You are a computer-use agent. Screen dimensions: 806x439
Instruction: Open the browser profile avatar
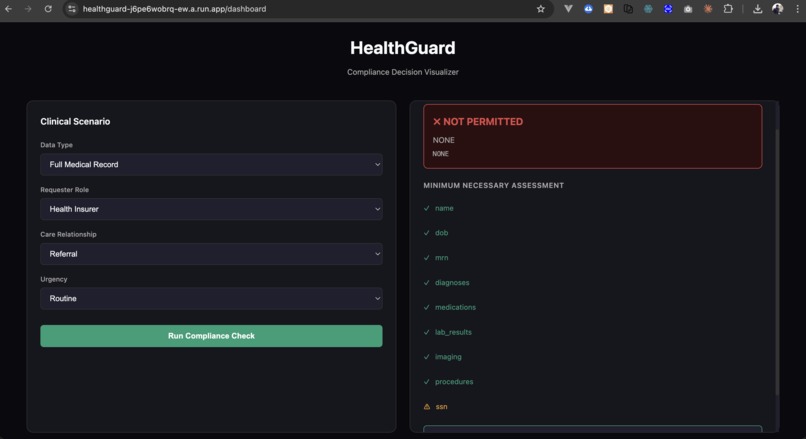777,9
